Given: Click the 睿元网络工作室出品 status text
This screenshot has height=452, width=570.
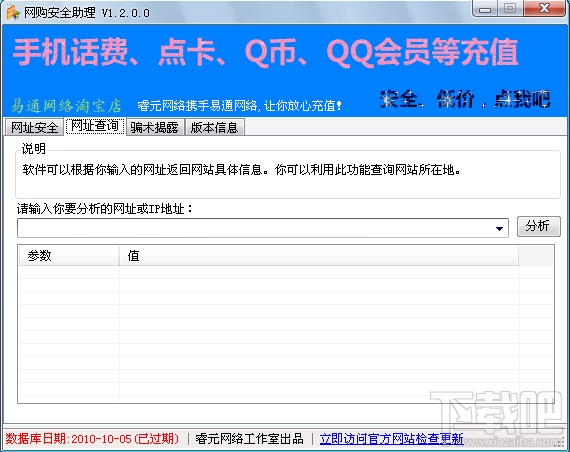Looking at the screenshot, I should click(249, 439).
